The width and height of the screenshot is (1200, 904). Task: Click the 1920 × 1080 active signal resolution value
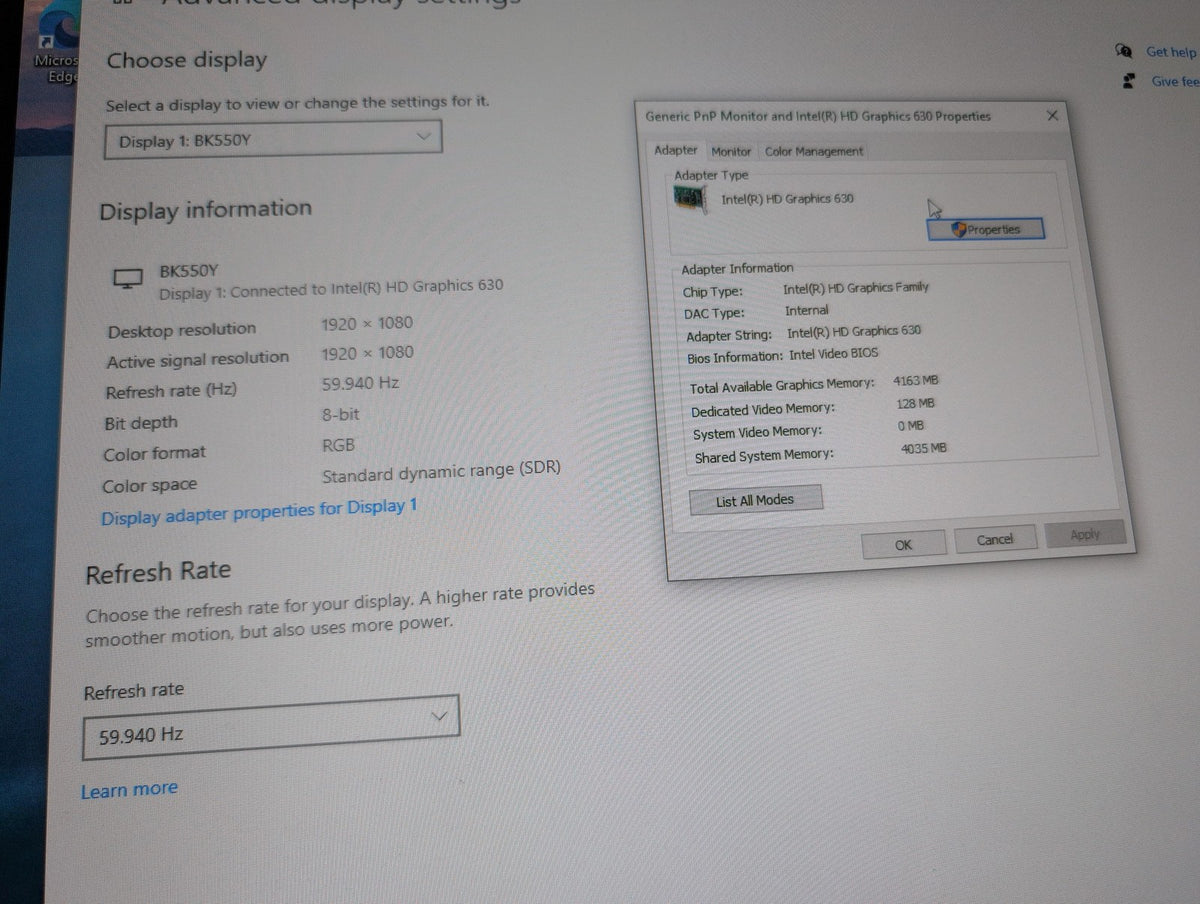coord(367,353)
